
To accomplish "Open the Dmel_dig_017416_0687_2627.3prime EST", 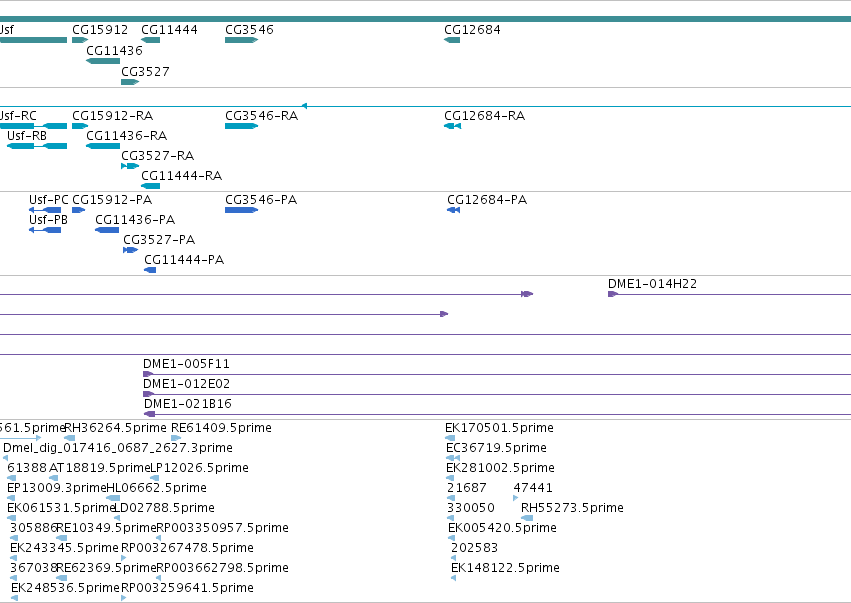I will pyautogui.click(x=5, y=458).
